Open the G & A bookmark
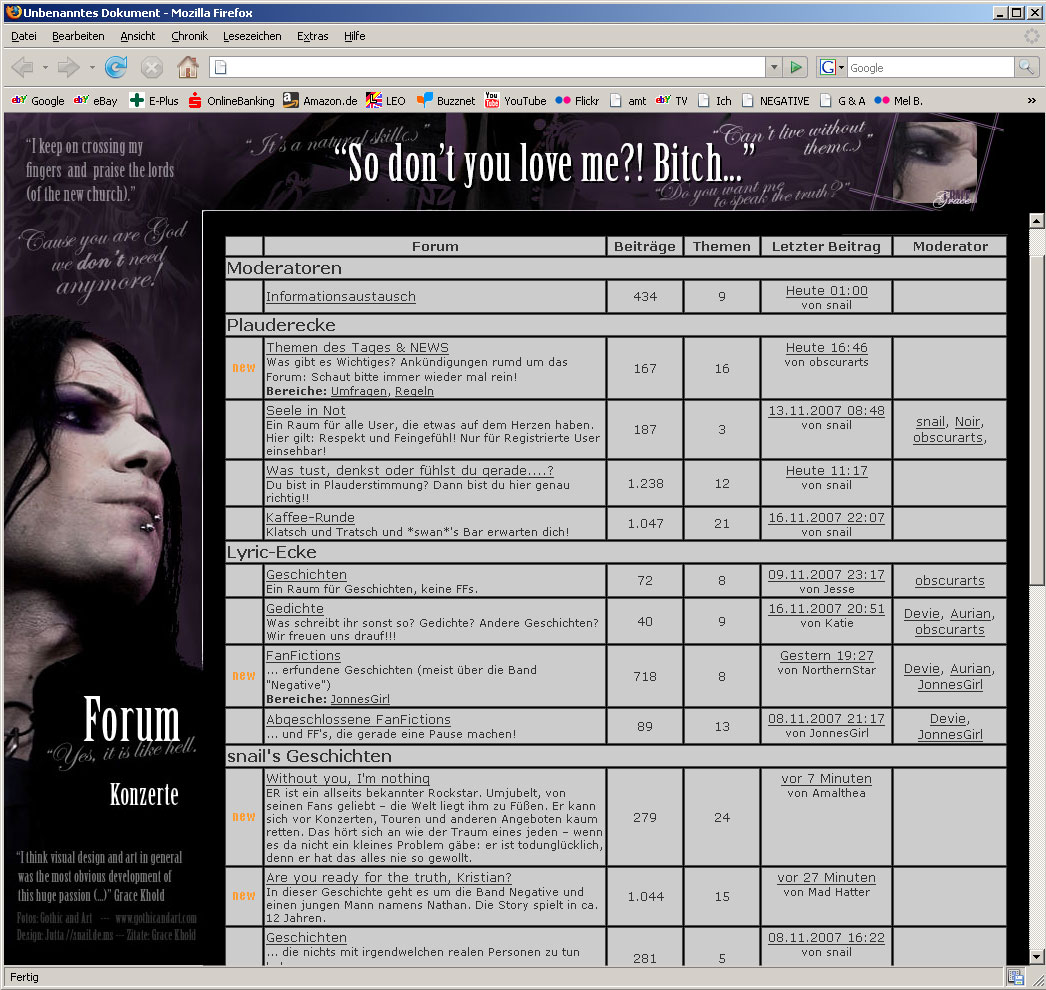This screenshot has height=990, width=1046. click(843, 101)
